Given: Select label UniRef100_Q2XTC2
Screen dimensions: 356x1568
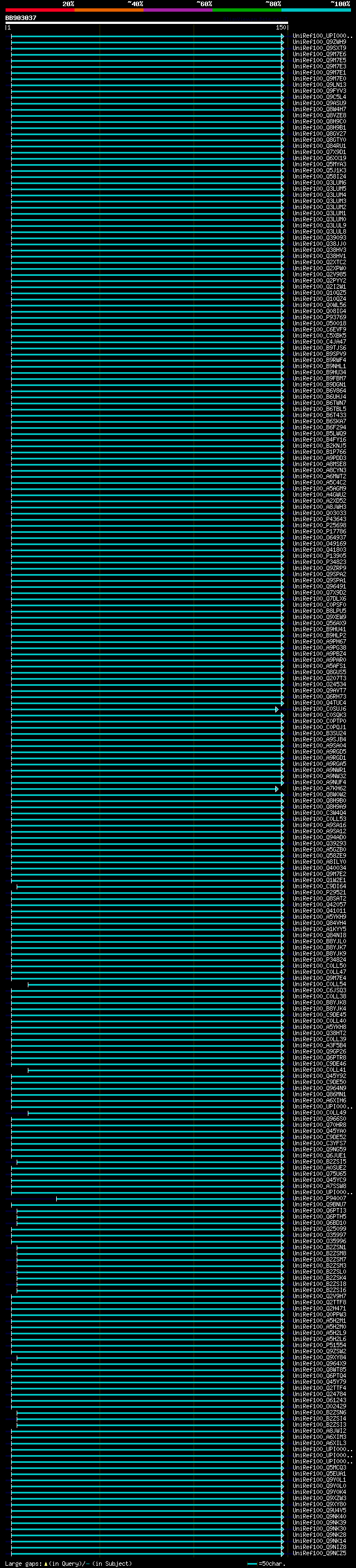Looking at the screenshot, I should click(x=319, y=263).
